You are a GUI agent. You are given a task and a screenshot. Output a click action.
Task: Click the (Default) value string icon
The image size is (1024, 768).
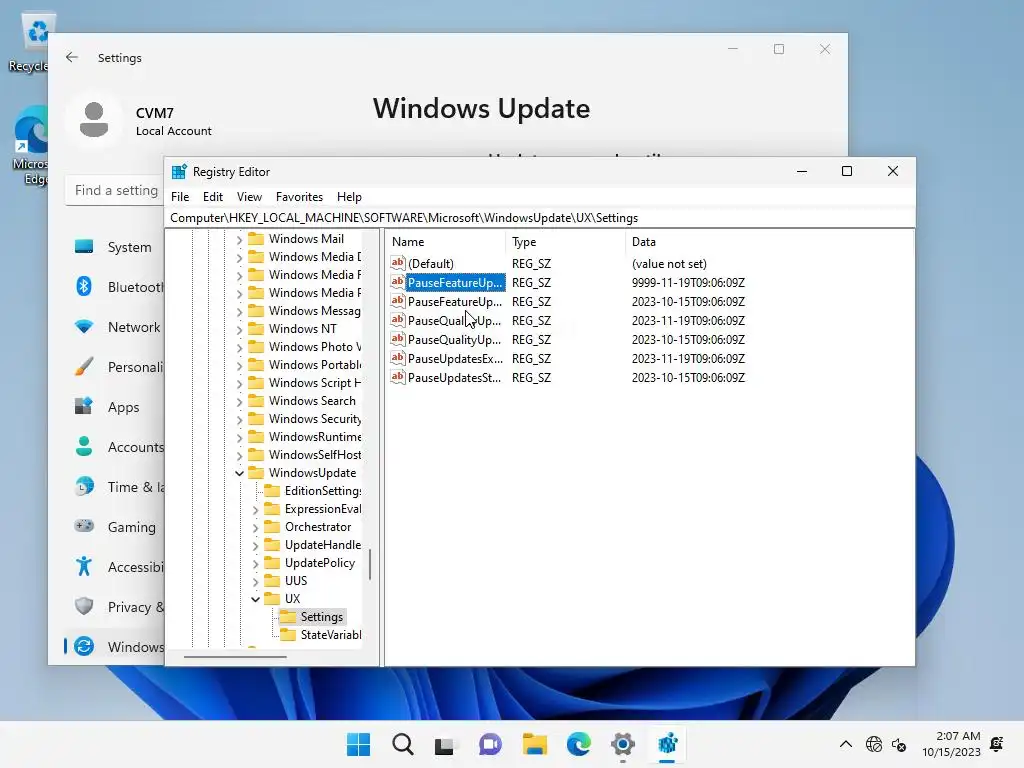[397, 263]
